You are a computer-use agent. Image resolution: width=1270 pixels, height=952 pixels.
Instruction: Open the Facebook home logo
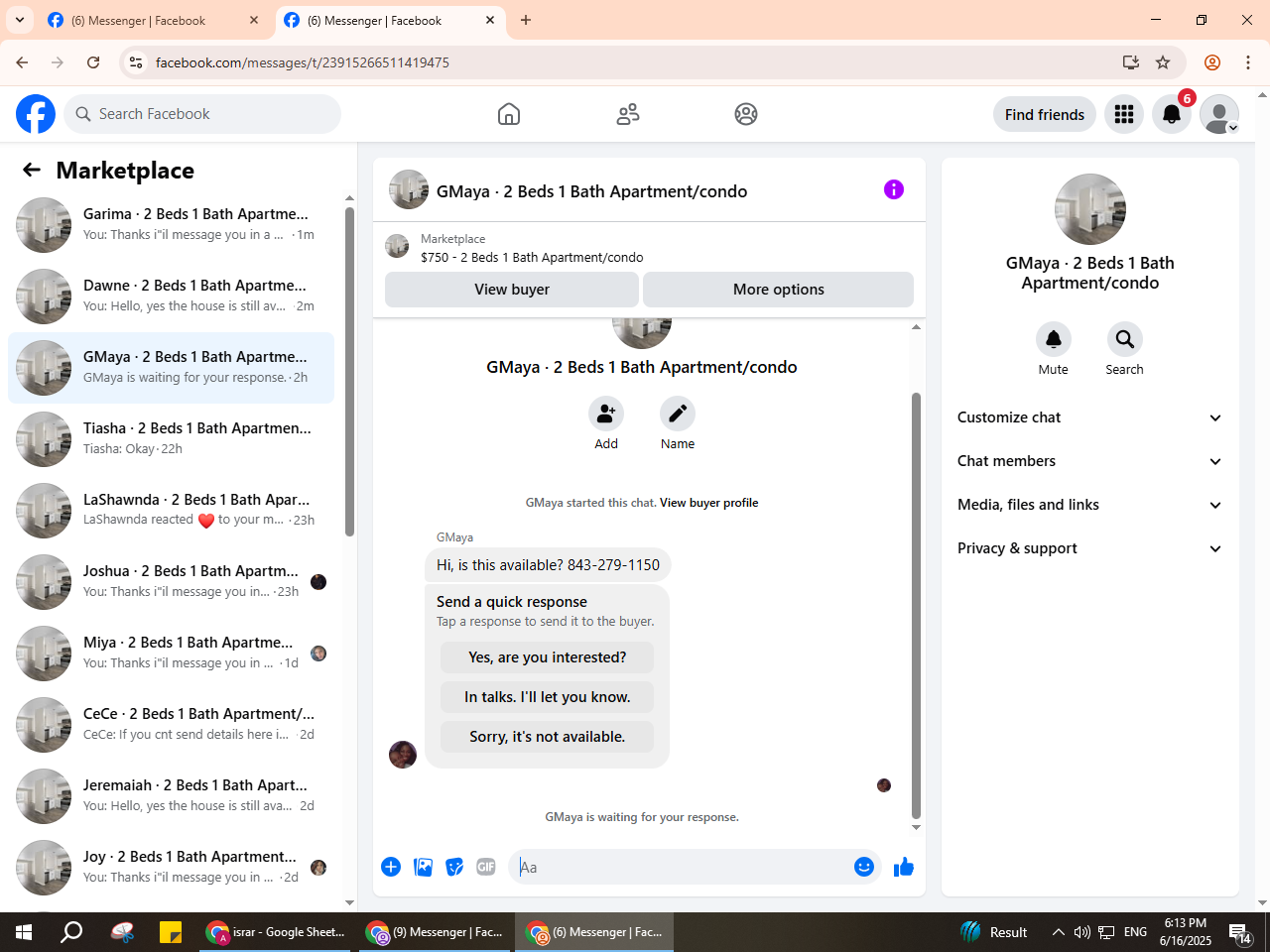click(36, 114)
